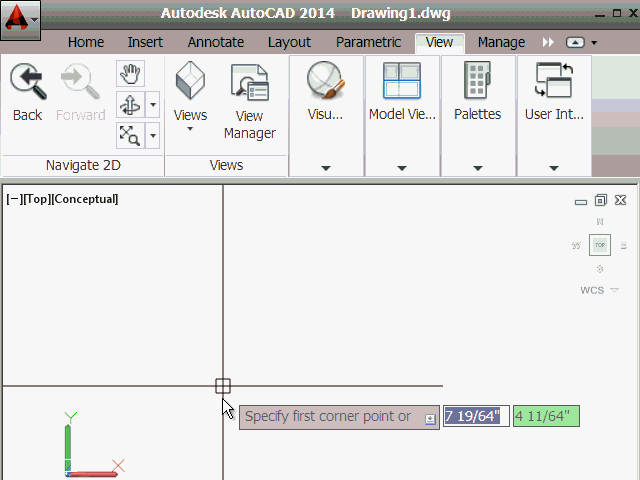Open the Visual Styles panel icon
Screen dimensions: 640x480
click(x=325, y=80)
